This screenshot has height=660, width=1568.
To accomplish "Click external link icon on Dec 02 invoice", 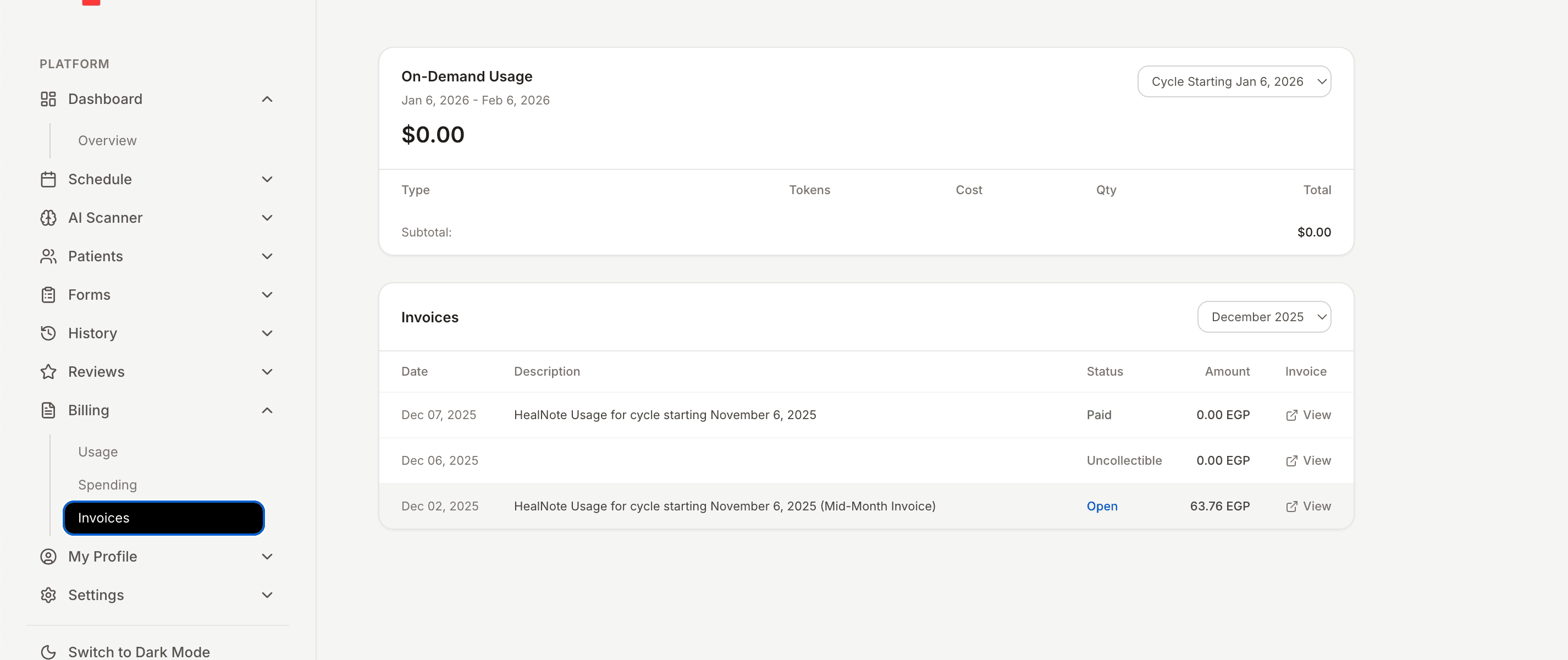I will point(1291,507).
